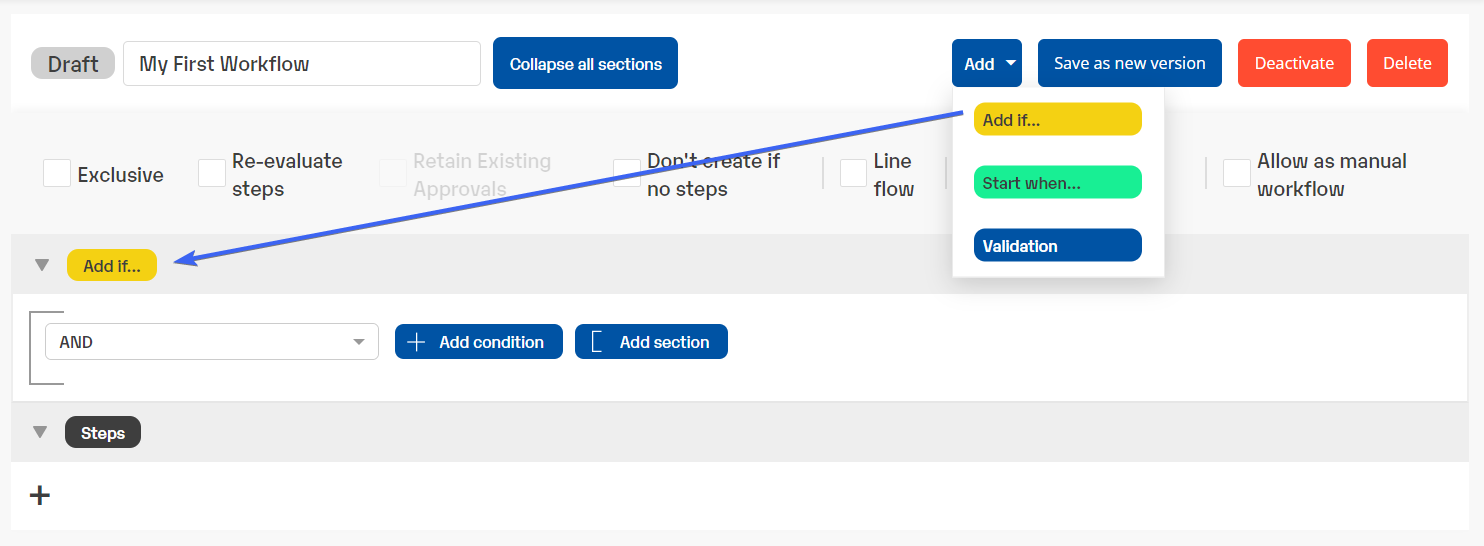This screenshot has height=546, width=1484.
Task: Click the Add dropdown button
Action: 986,63
